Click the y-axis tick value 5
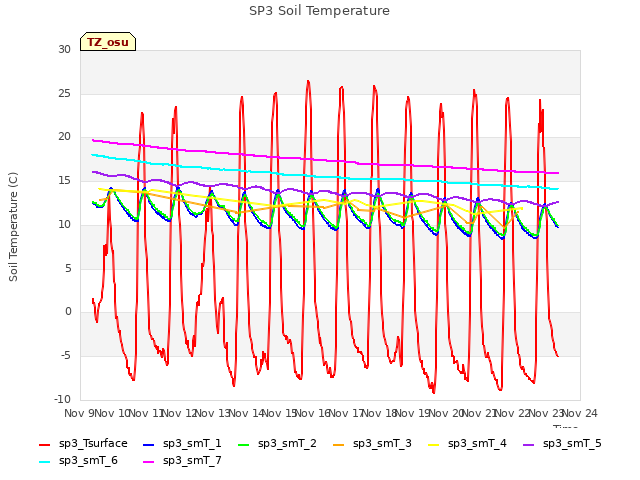The image size is (640, 480). coord(68,268)
